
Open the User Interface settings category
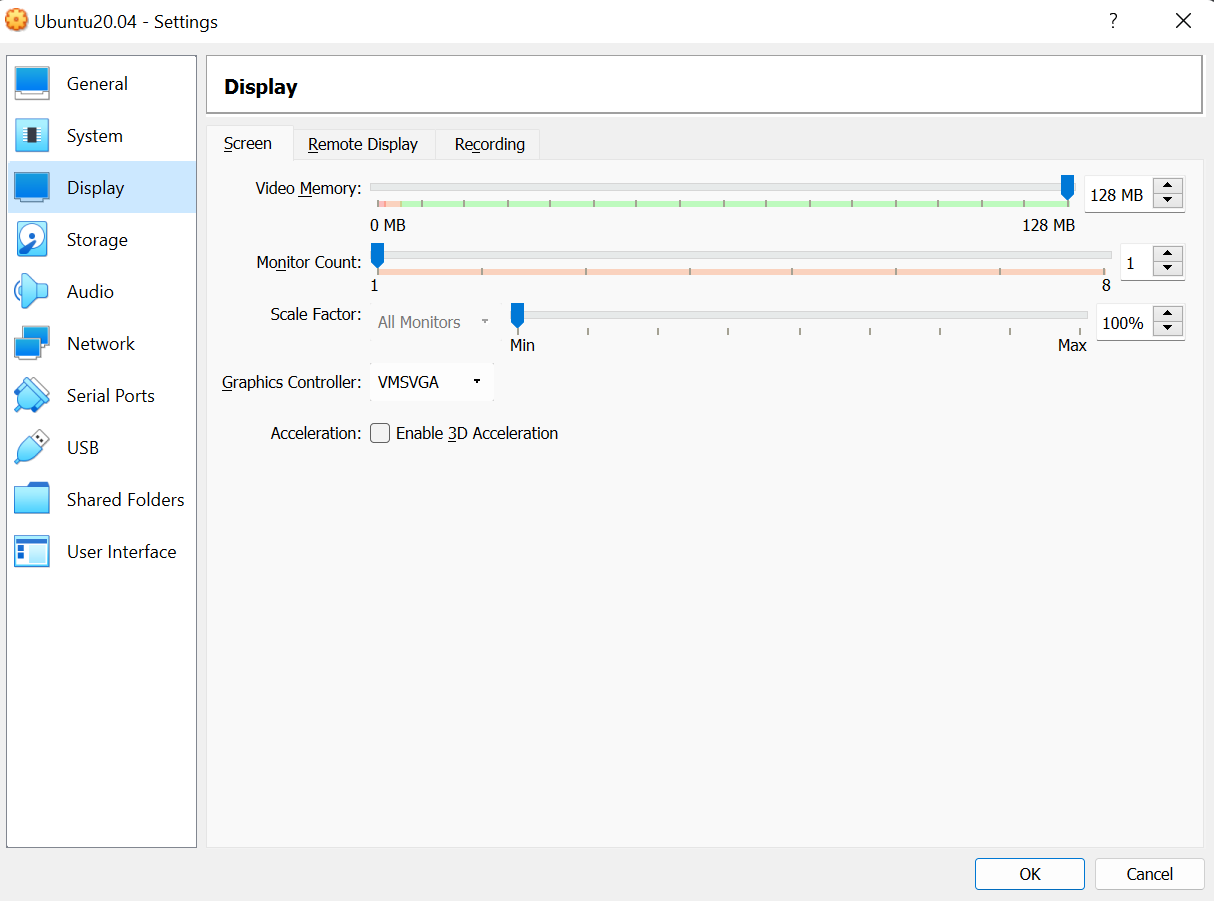point(102,552)
